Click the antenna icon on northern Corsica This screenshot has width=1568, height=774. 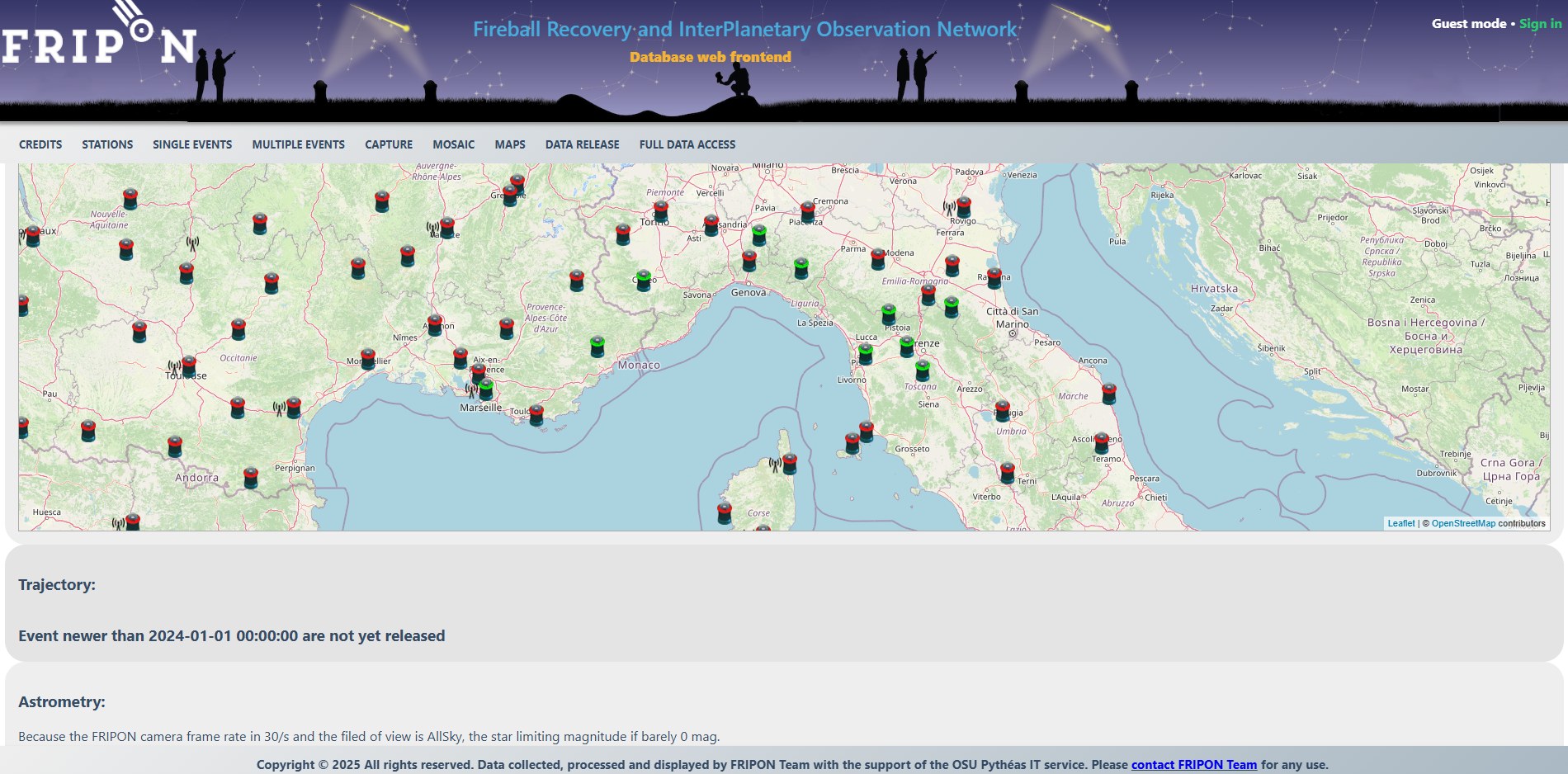pyautogui.click(x=775, y=465)
